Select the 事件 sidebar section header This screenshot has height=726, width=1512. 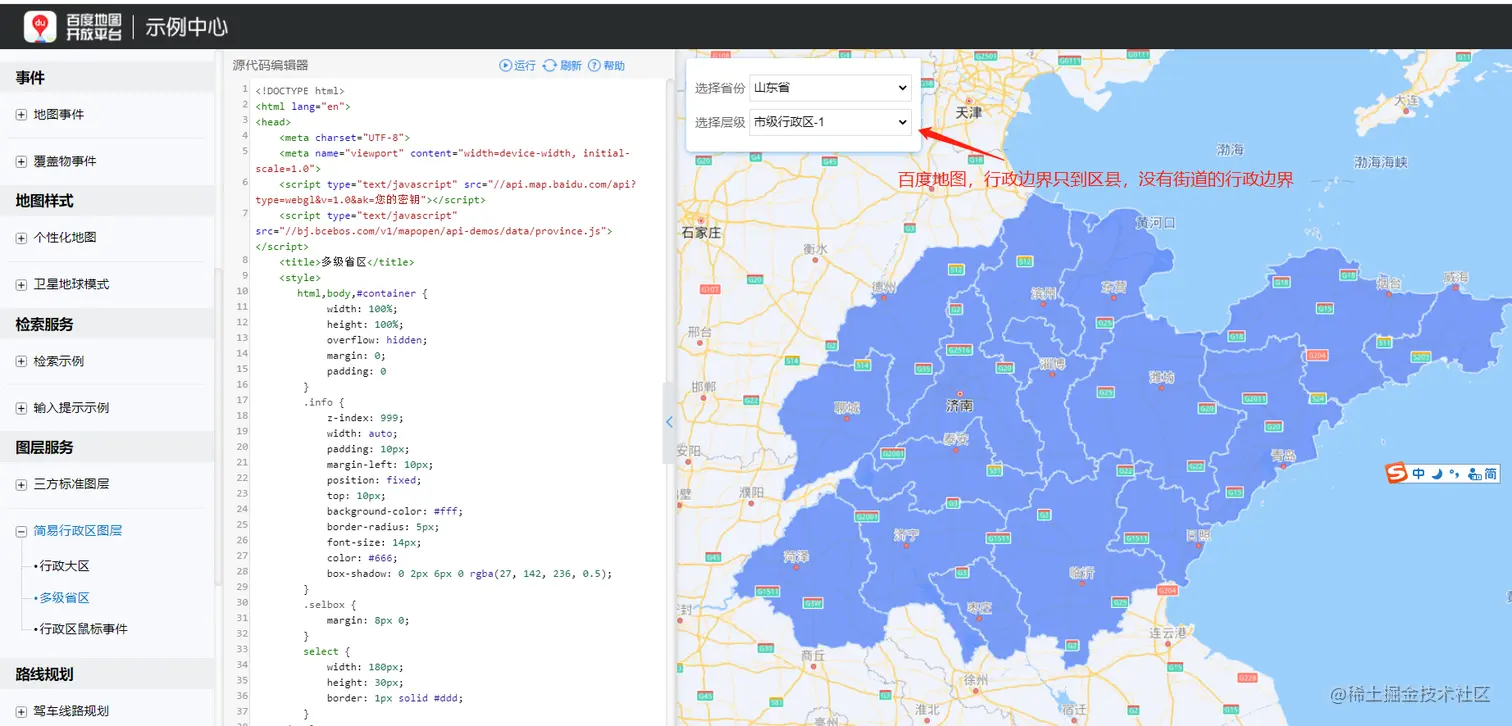107,78
